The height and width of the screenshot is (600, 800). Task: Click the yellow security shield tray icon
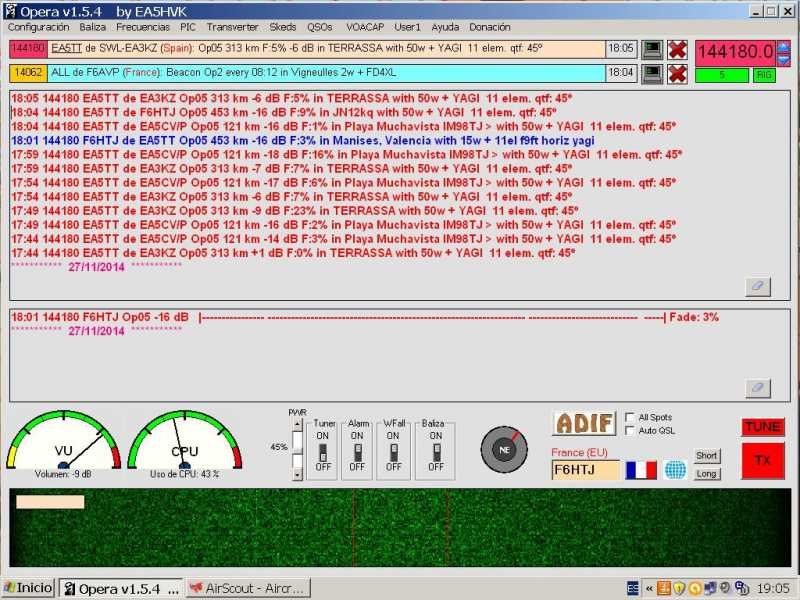[x=679, y=588]
